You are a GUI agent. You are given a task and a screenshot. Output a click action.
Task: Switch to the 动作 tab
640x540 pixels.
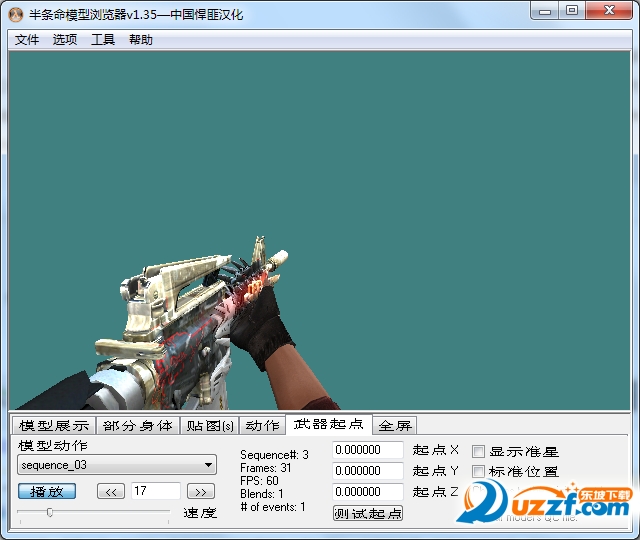pyautogui.click(x=262, y=426)
